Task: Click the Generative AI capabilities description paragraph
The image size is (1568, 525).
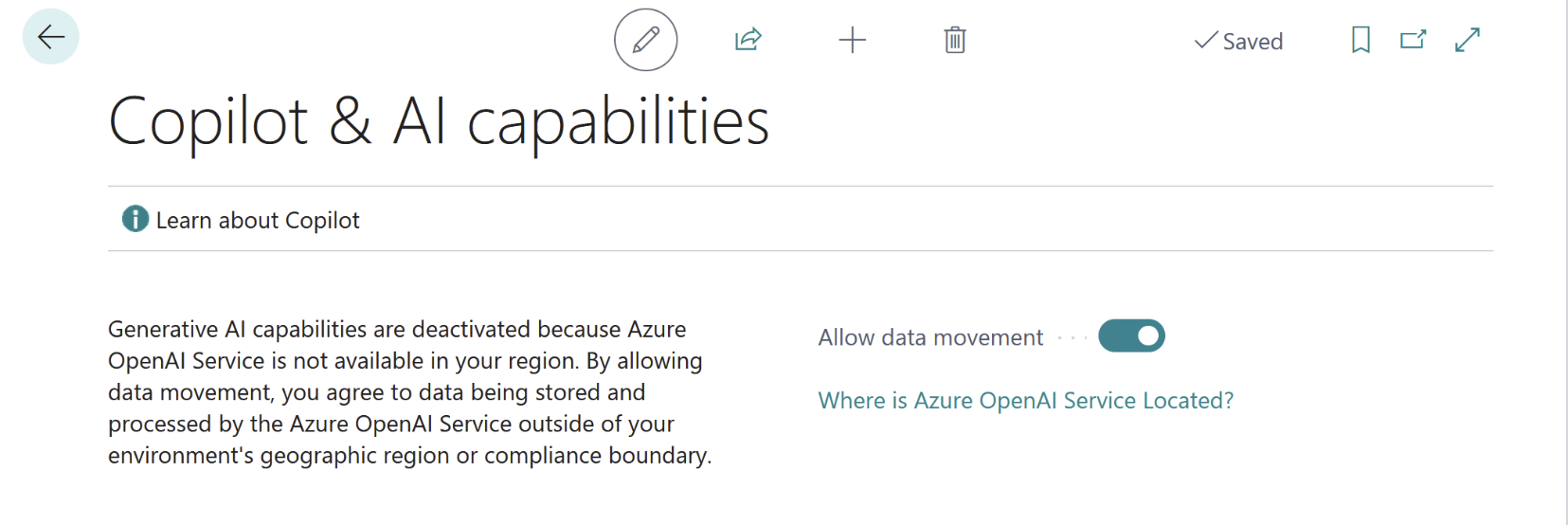Action: [x=409, y=392]
